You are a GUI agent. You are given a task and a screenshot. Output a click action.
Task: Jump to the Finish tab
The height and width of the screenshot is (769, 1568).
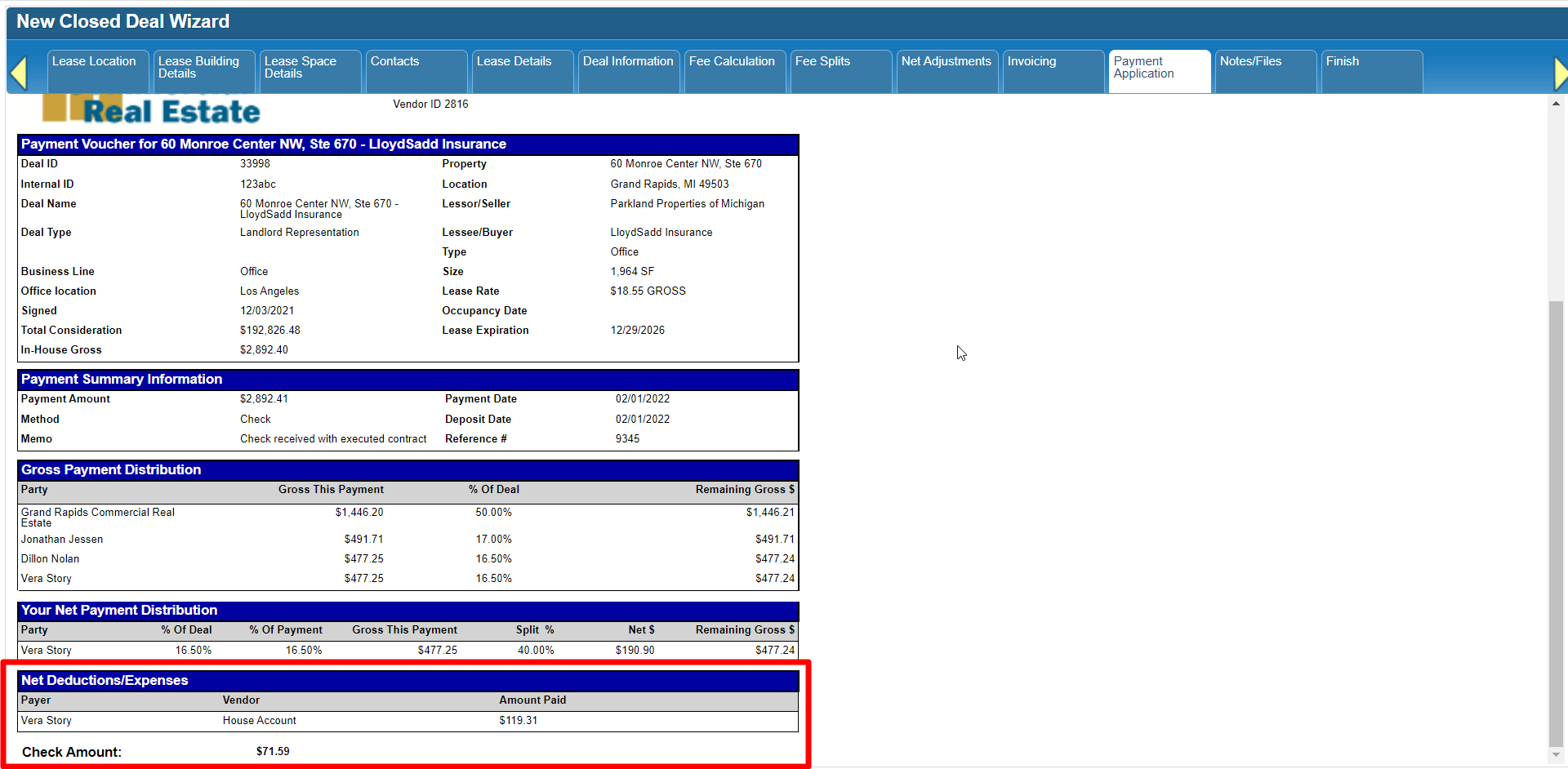1371,70
